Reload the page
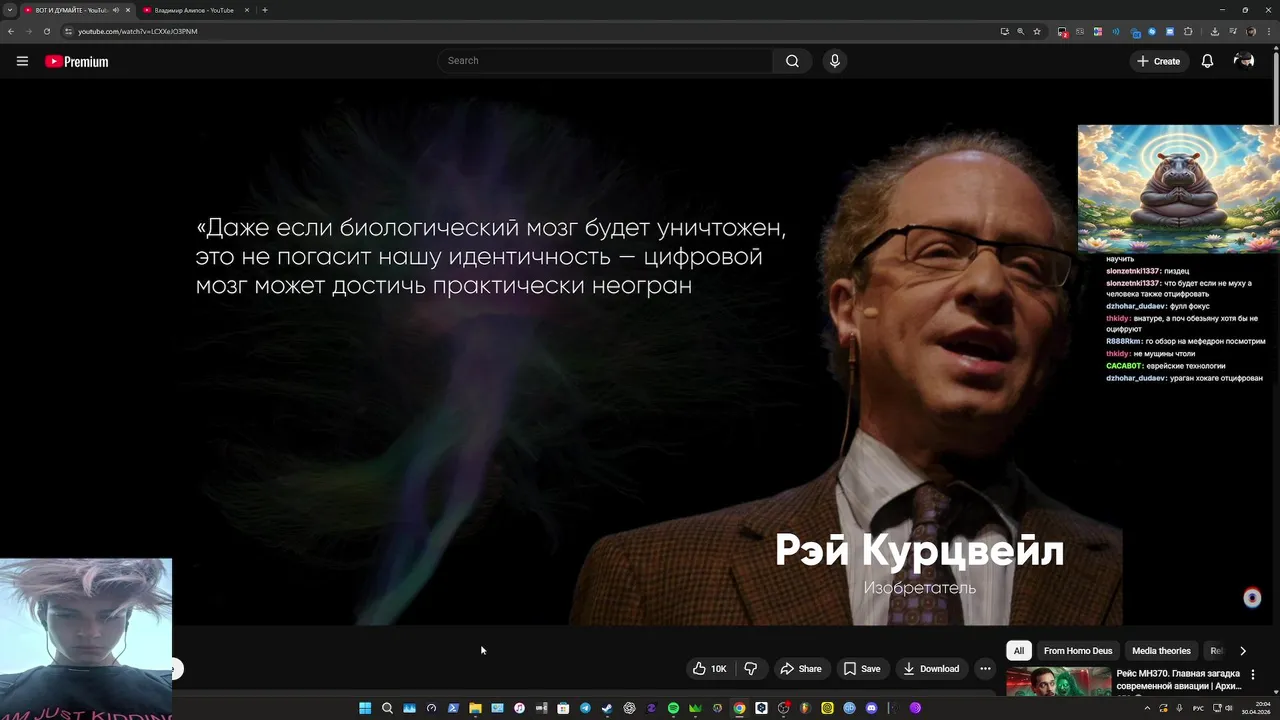Image resolution: width=1280 pixels, height=720 pixels. tap(46, 31)
